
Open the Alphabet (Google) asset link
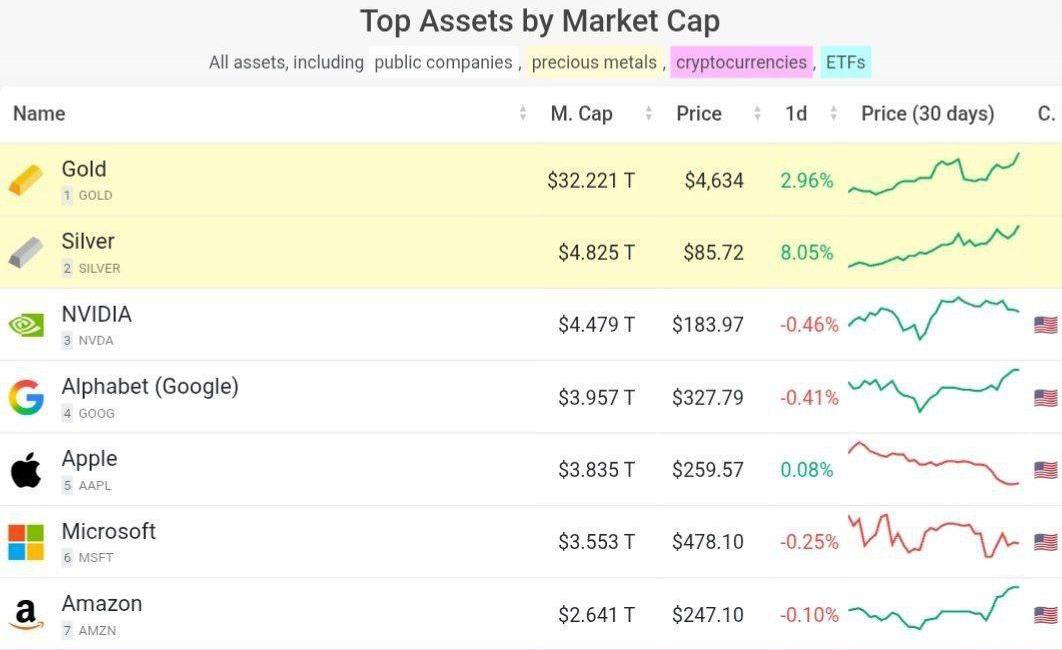(150, 387)
